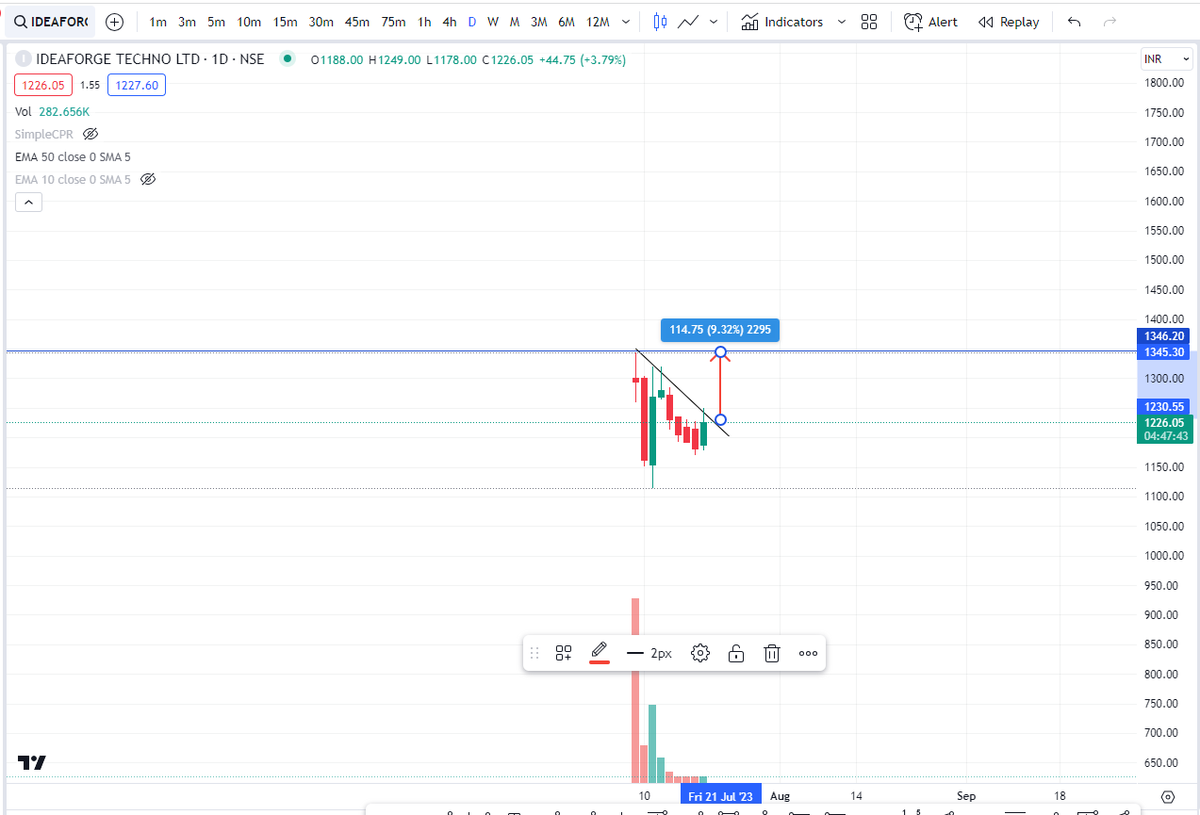
Task: Switch to the 4h interval
Action: (x=450, y=22)
